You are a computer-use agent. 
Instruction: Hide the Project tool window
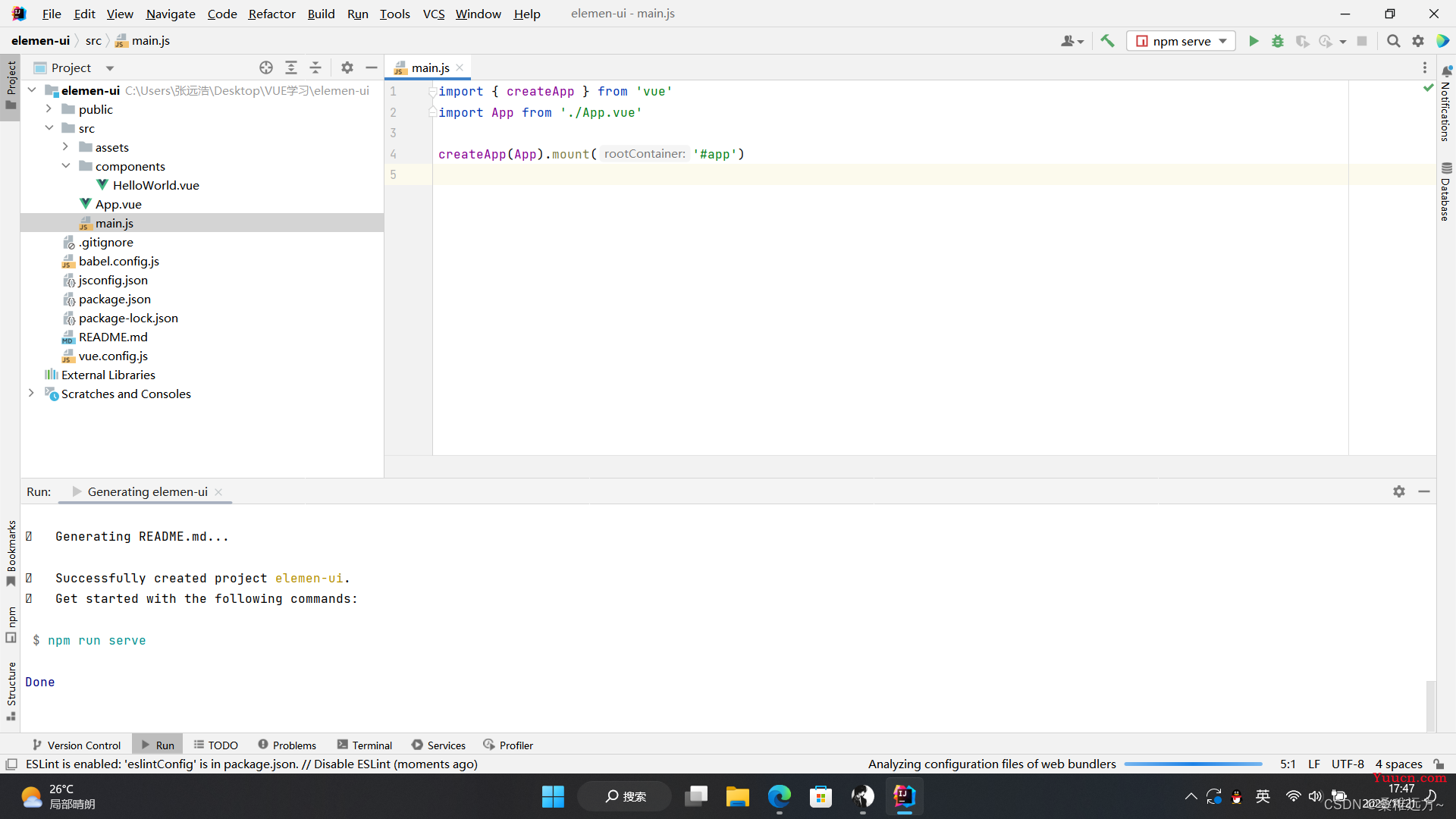click(x=372, y=67)
